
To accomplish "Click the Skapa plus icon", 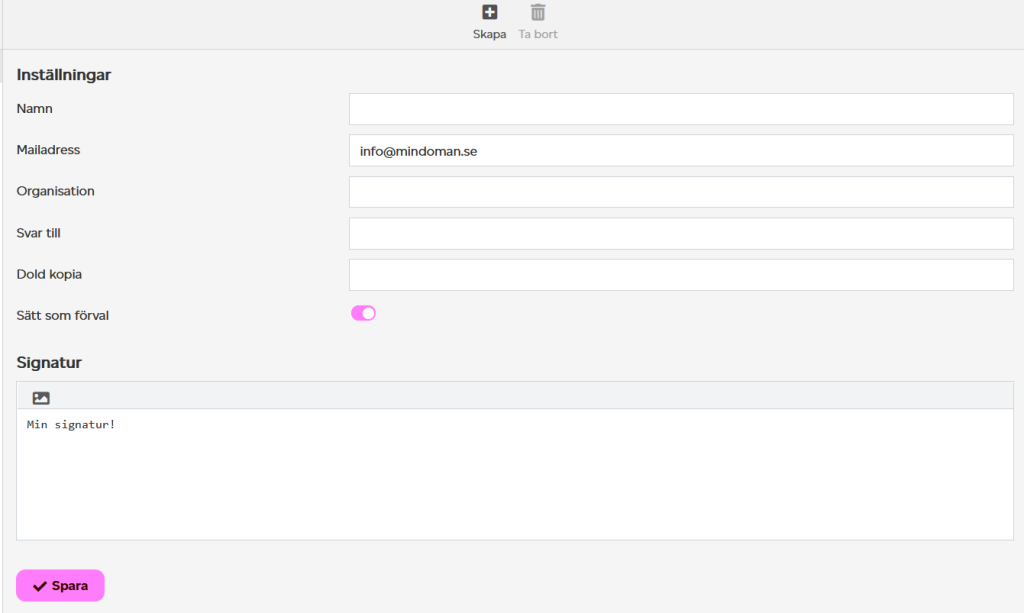I will tap(489, 13).
